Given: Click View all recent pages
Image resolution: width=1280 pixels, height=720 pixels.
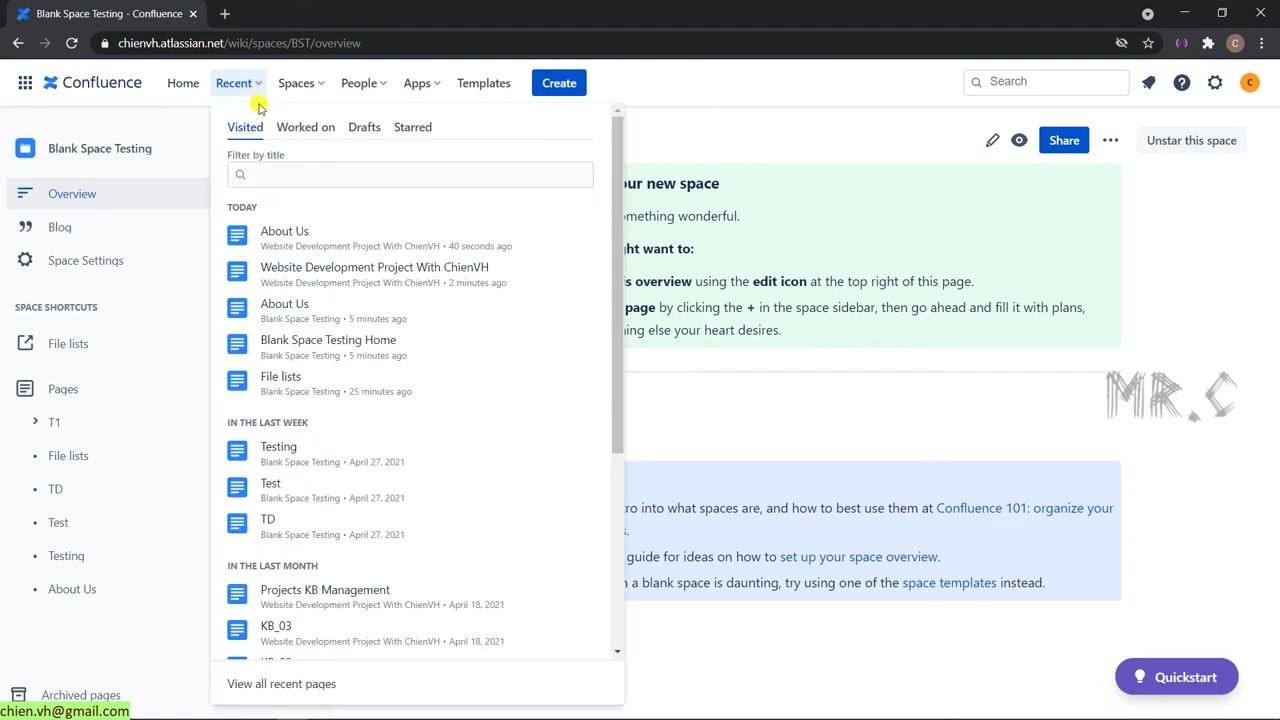Looking at the screenshot, I should click(x=281, y=684).
